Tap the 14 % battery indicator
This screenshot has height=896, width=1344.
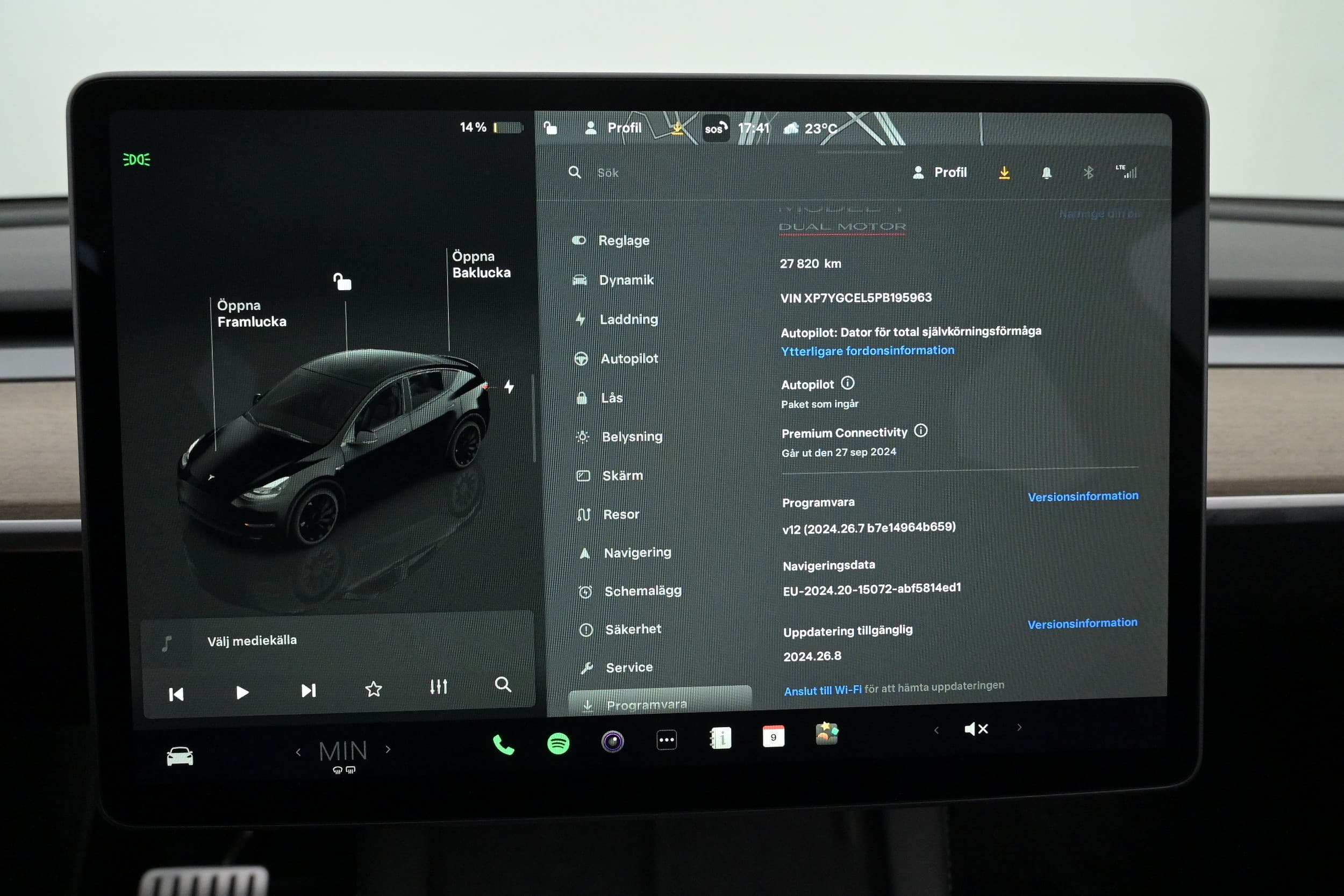[x=491, y=127]
